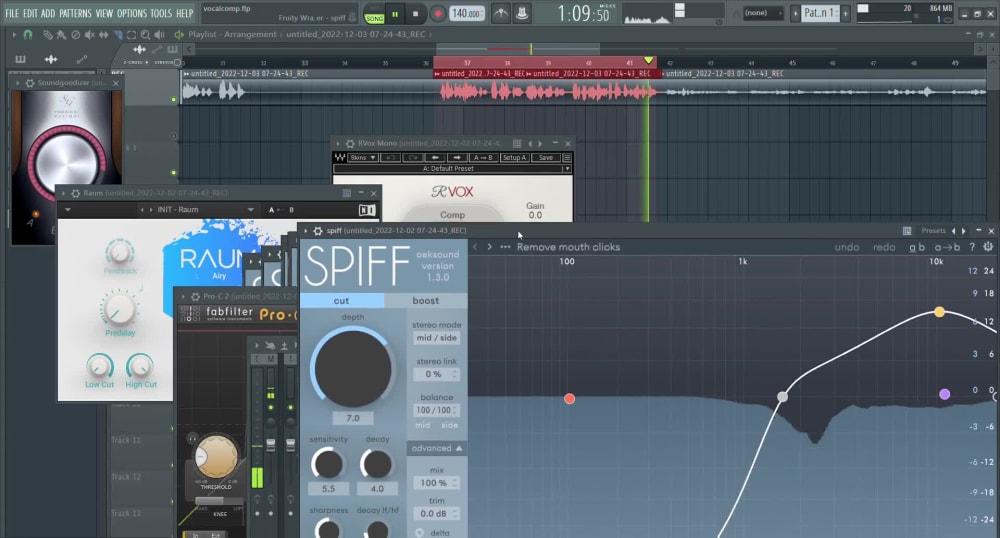
Task: Select the playlist playback speaker tool
Action: click(159, 35)
